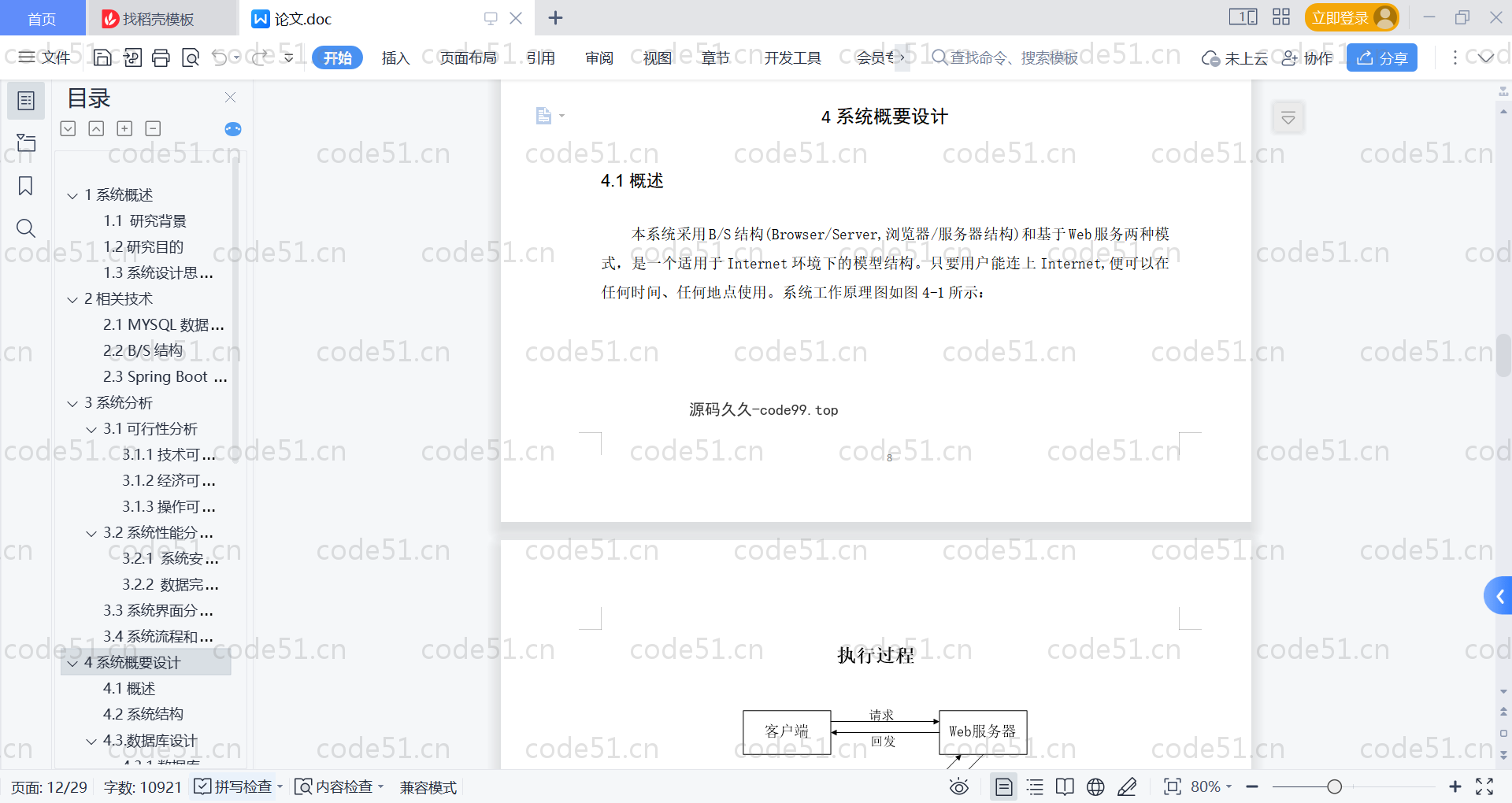Open the chapter navigation sidebar icon
The width and height of the screenshot is (1512, 803).
26,142
